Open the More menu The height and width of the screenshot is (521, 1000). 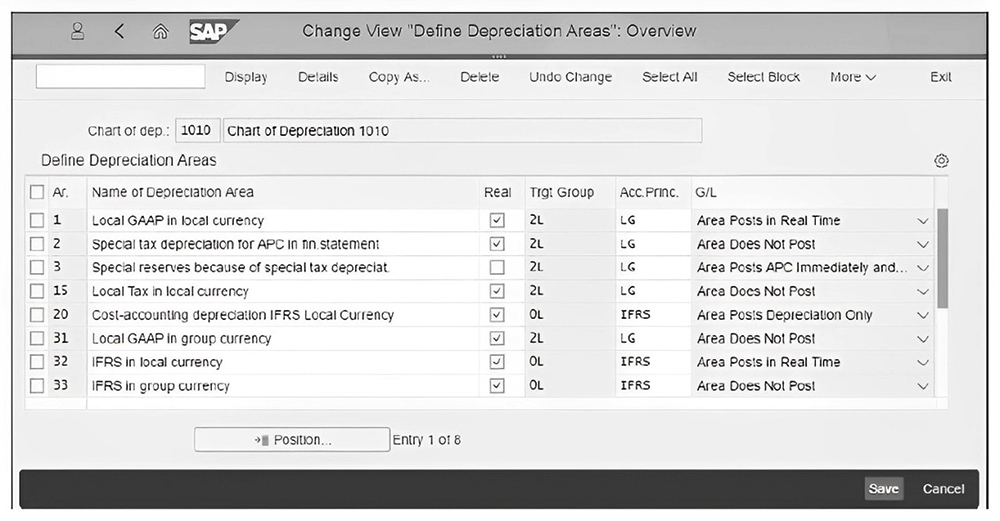(852, 77)
